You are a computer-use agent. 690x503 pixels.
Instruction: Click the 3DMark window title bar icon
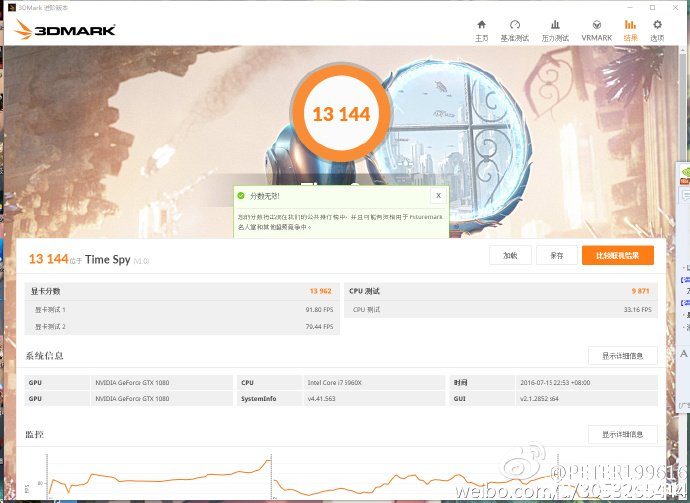coord(12,7)
